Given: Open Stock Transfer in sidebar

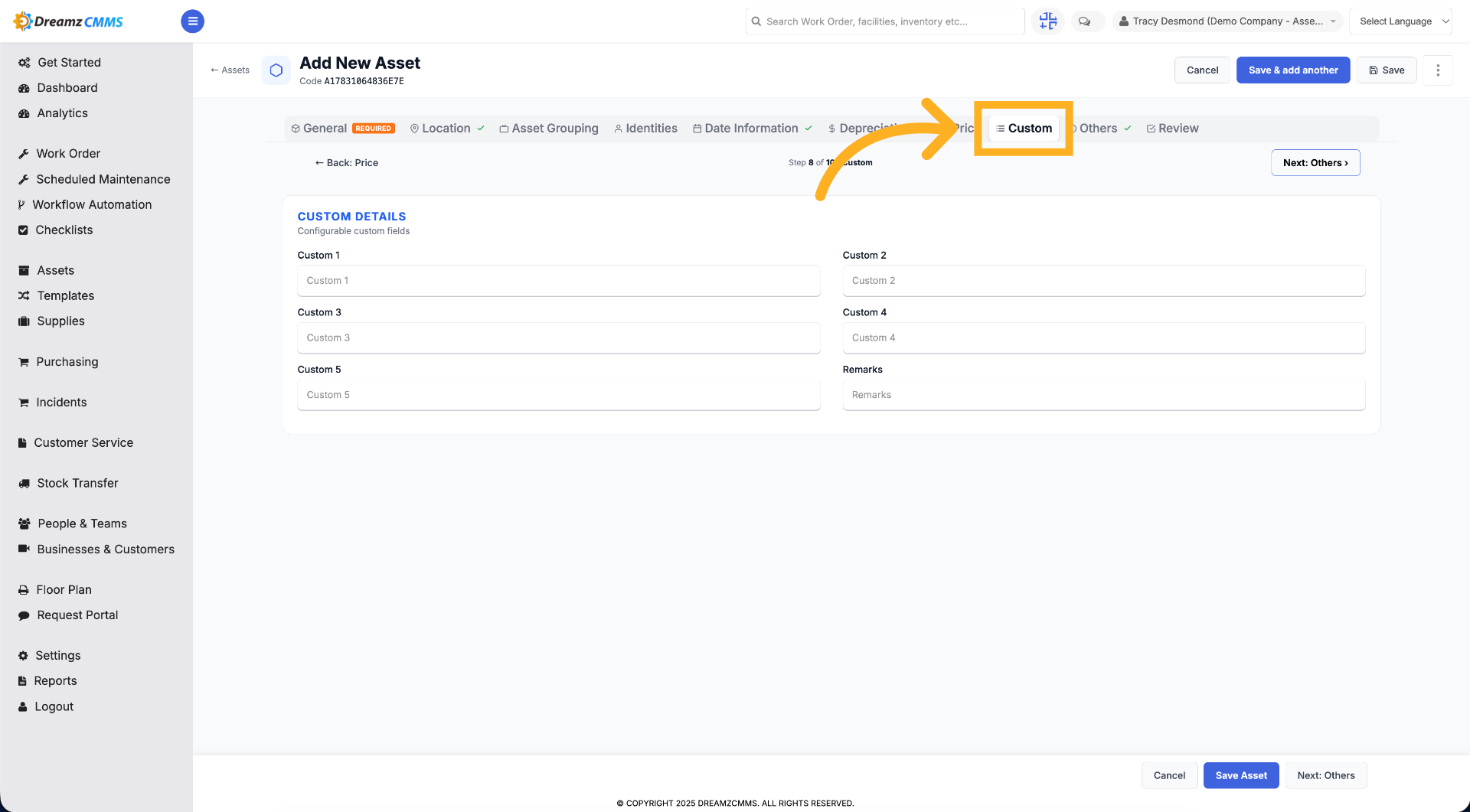Looking at the screenshot, I should (68, 483).
